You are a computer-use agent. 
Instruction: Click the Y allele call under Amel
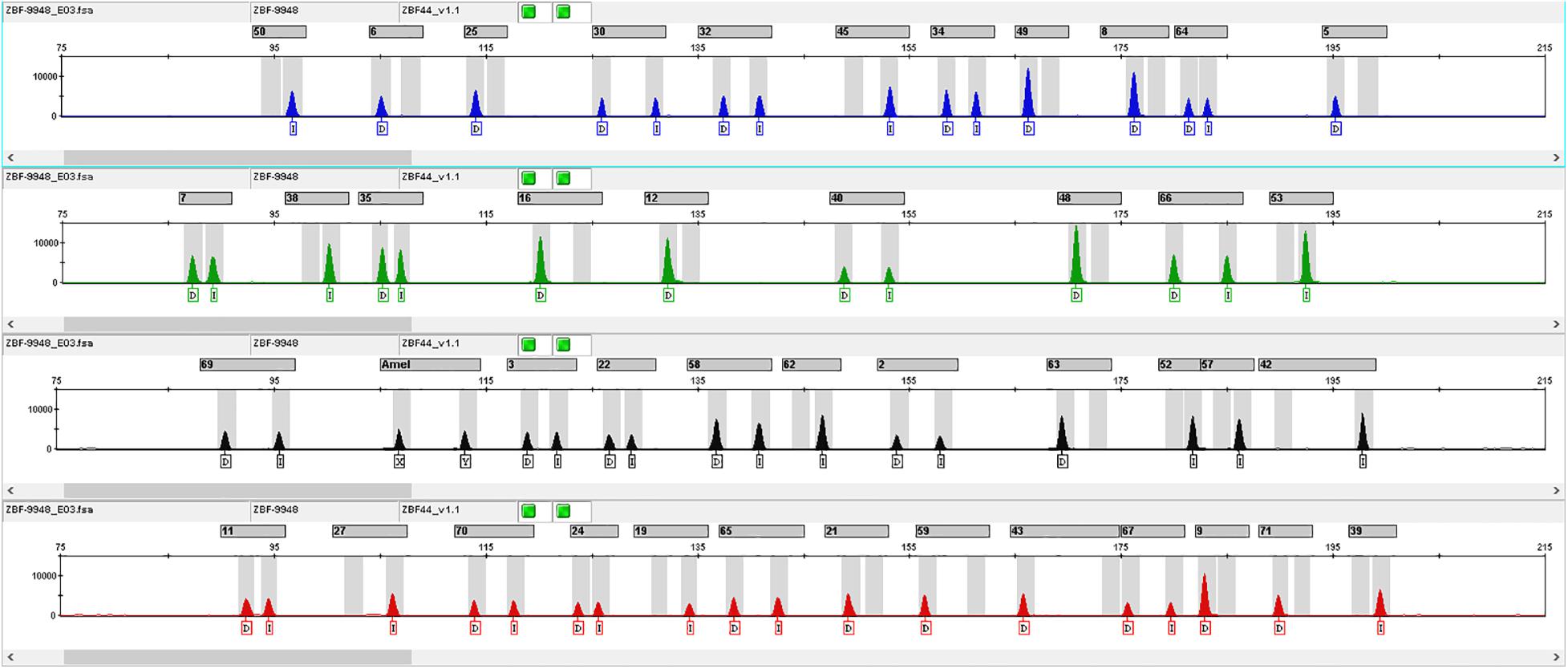(465, 461)
